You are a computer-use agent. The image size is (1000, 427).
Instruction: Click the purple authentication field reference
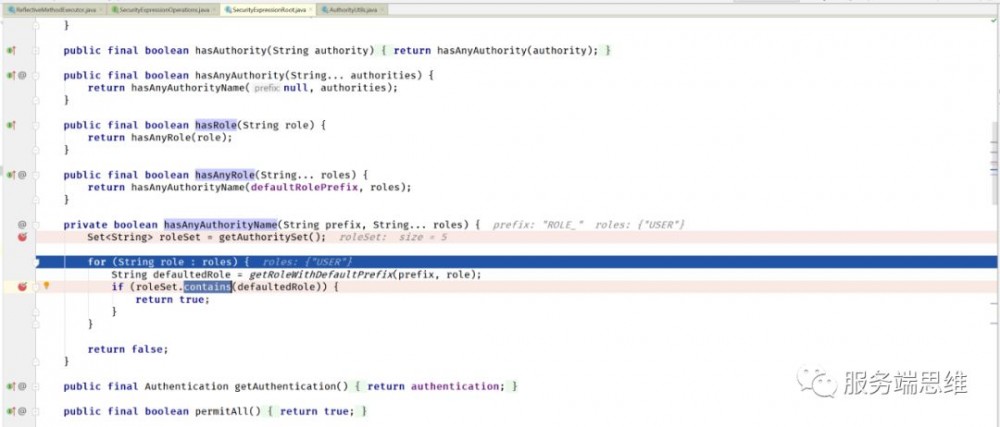pyautogui.click(x=455, y=386)
